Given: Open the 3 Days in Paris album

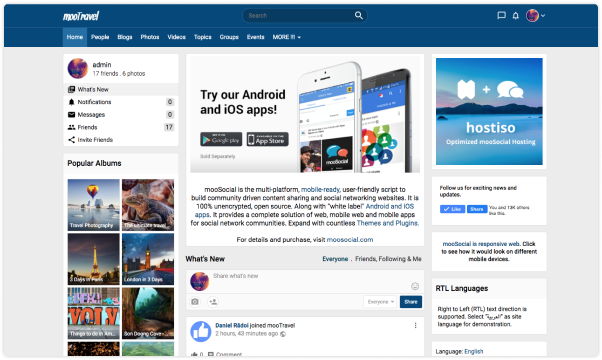Looking at the screenshot, I should tap(94, 259).
